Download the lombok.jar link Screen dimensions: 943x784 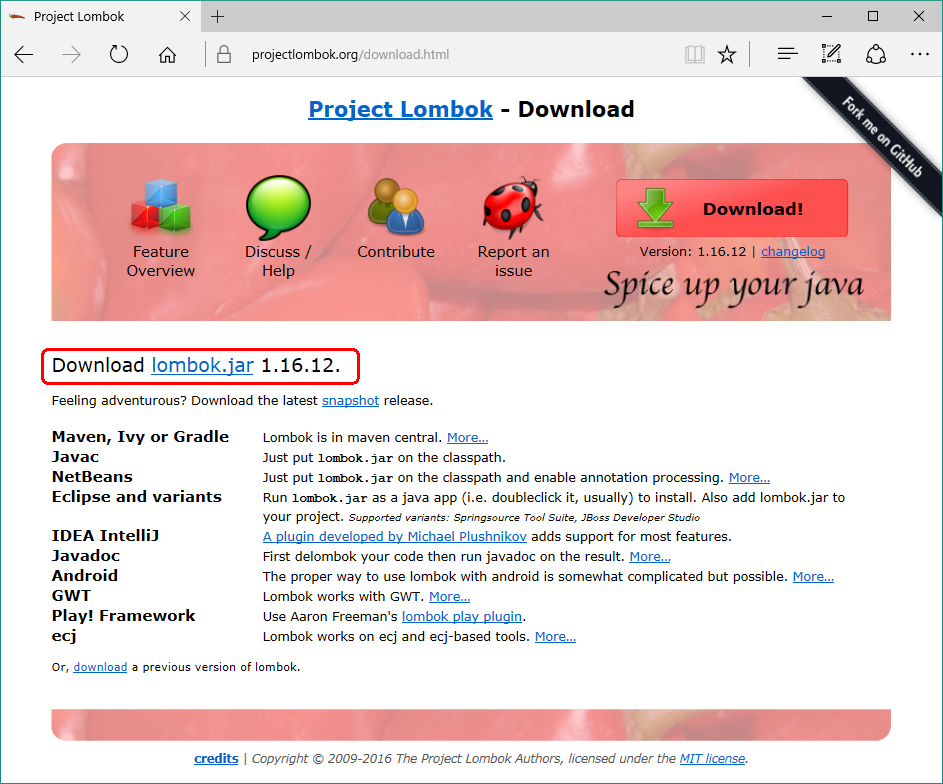point(202,365)
